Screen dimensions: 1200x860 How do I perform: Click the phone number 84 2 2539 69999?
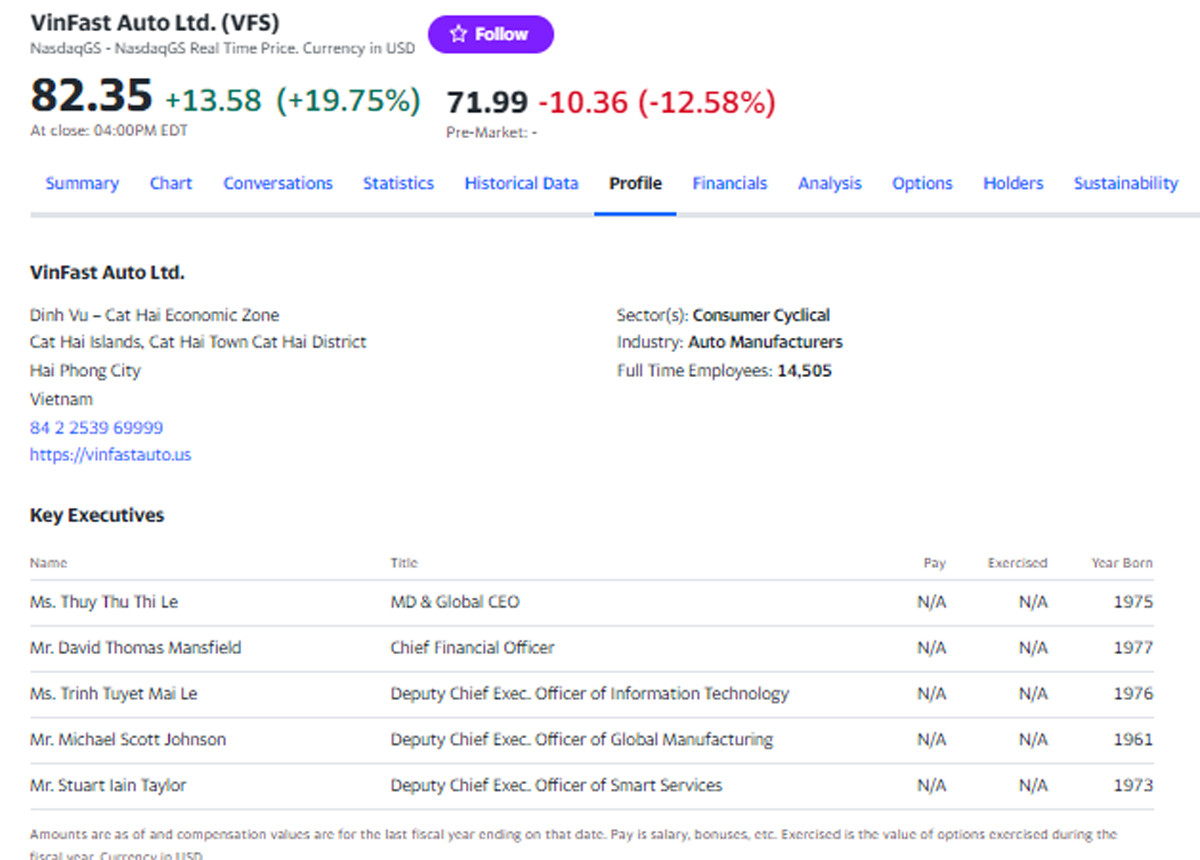tap(96, 427)
